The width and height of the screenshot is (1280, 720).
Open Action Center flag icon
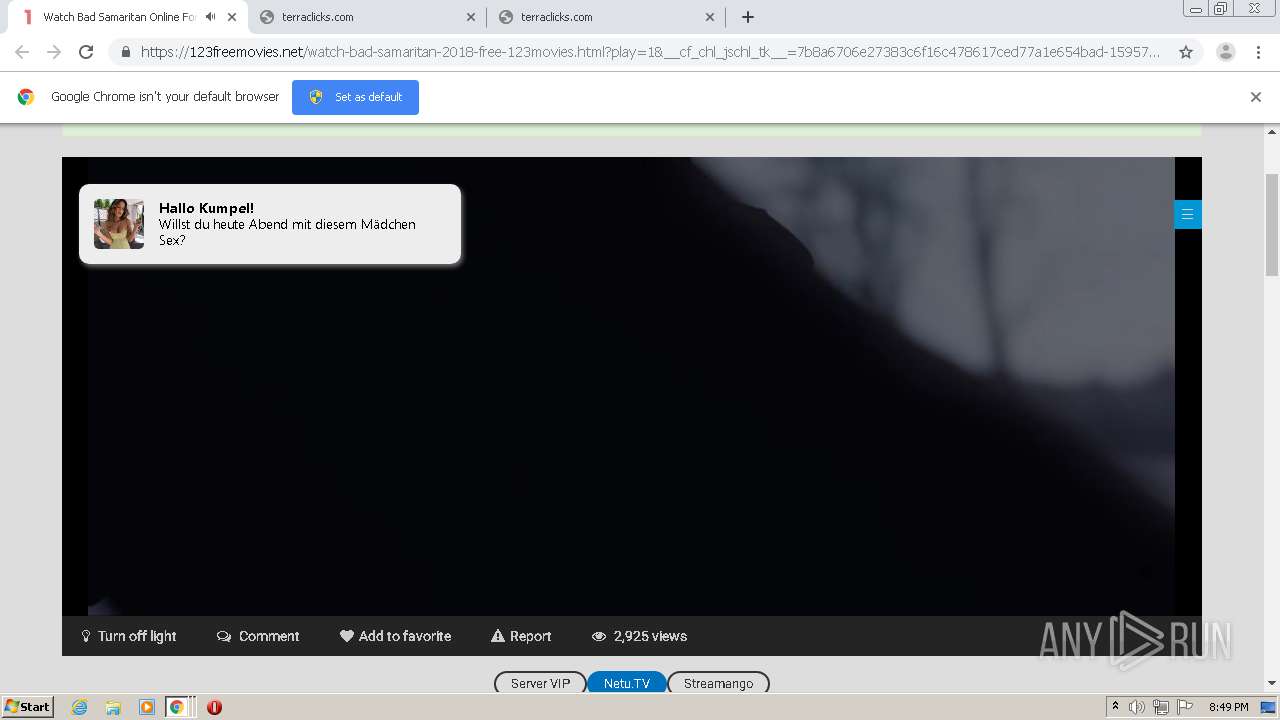(1185, 707)
